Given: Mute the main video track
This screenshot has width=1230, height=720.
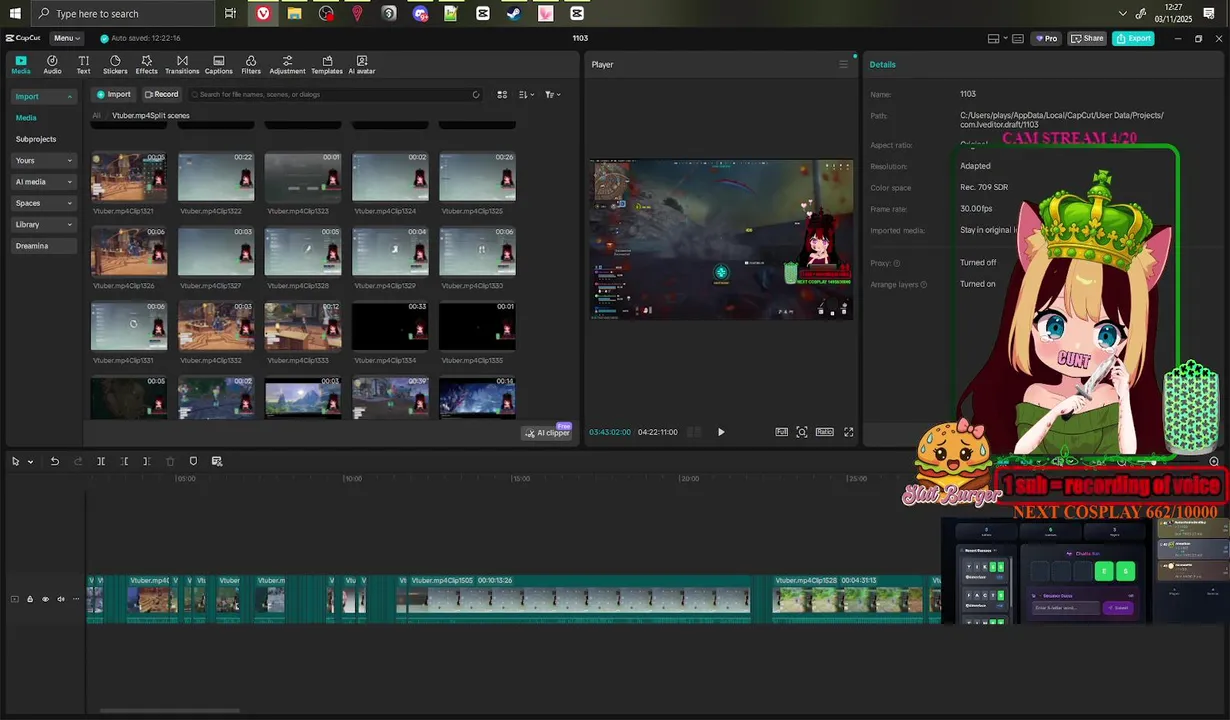Looking at the screenshot, I should pyautogui.click(x=61, y=599).
